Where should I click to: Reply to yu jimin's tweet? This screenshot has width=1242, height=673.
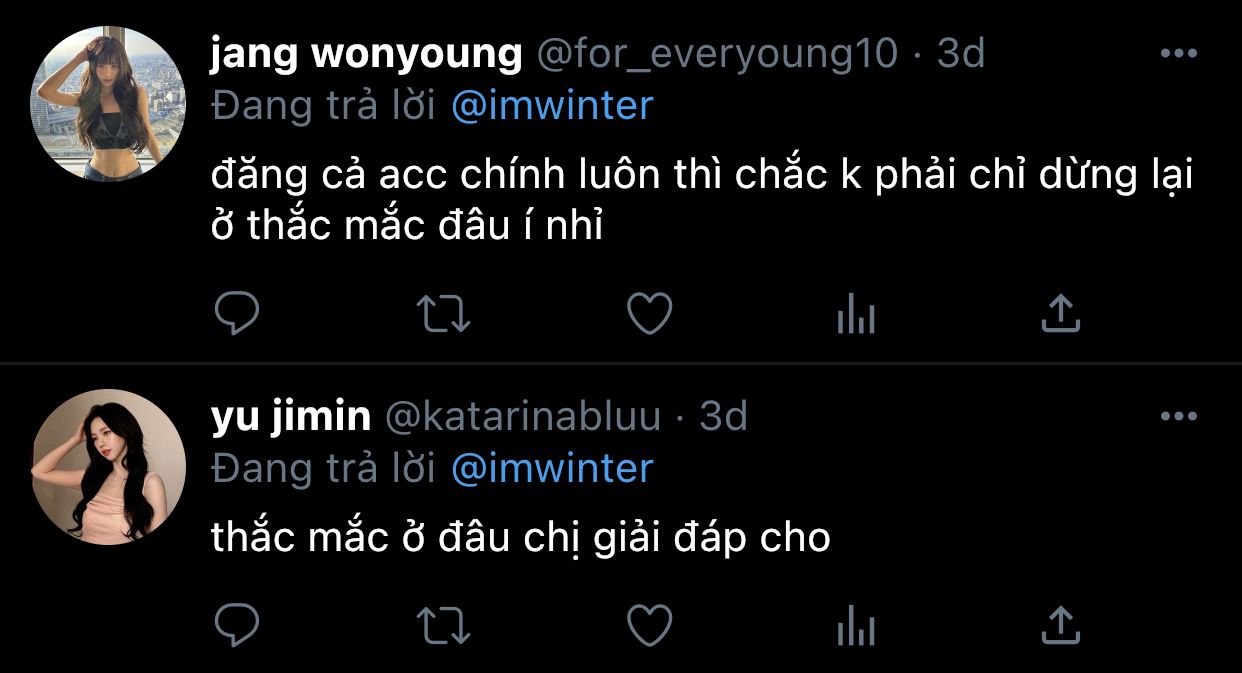(237, 627)
